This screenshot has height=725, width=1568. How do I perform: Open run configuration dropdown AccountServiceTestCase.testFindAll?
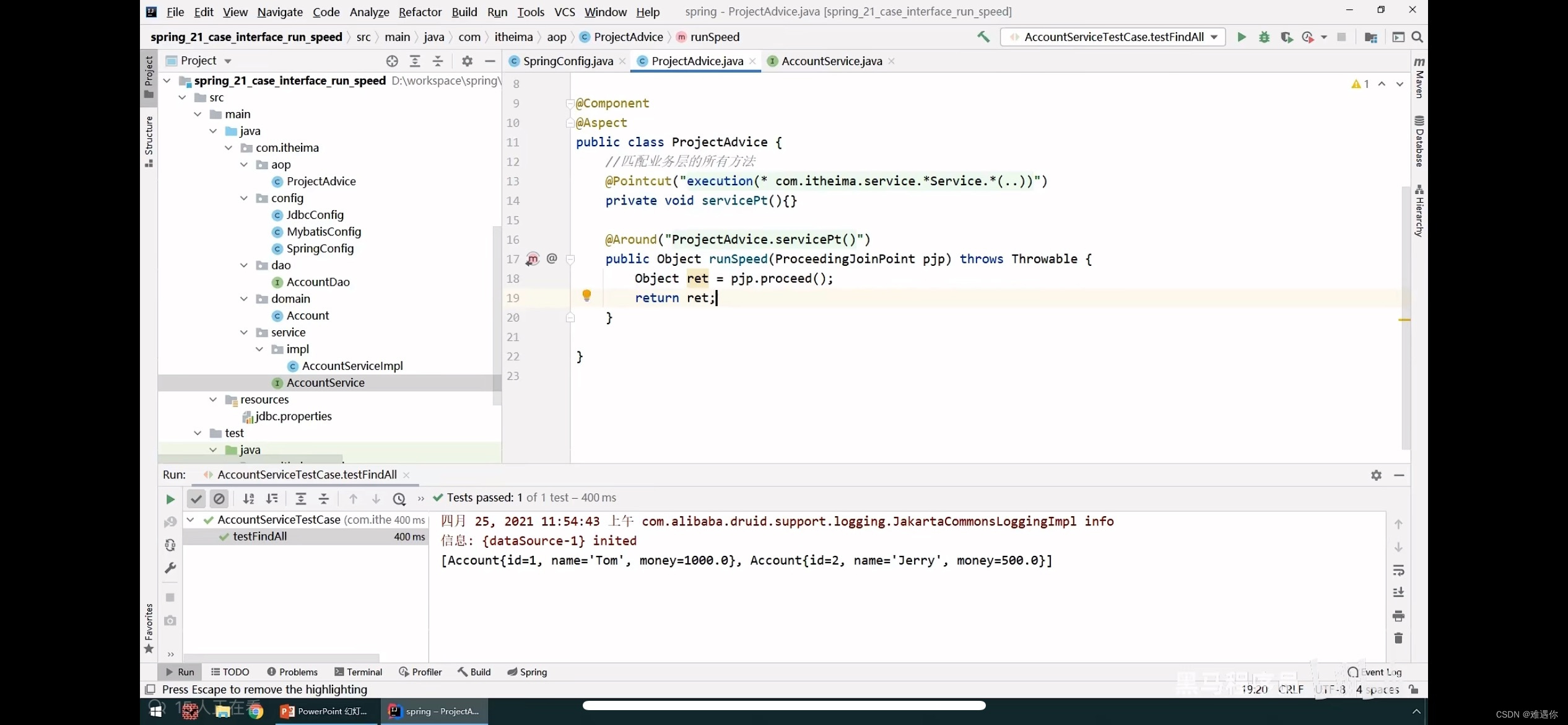(1113, 37)
